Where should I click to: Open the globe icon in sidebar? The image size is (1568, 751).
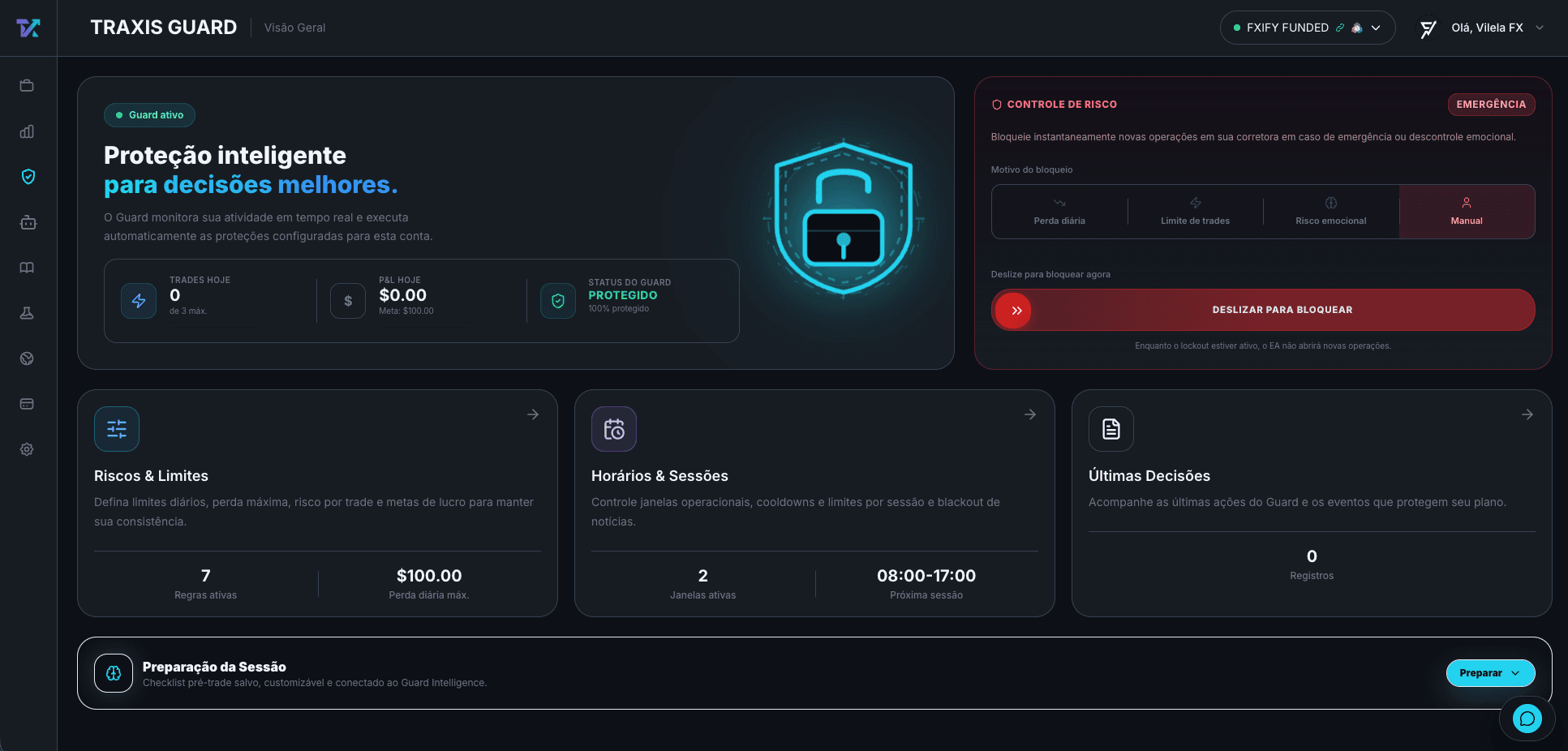tap(27, 358)
